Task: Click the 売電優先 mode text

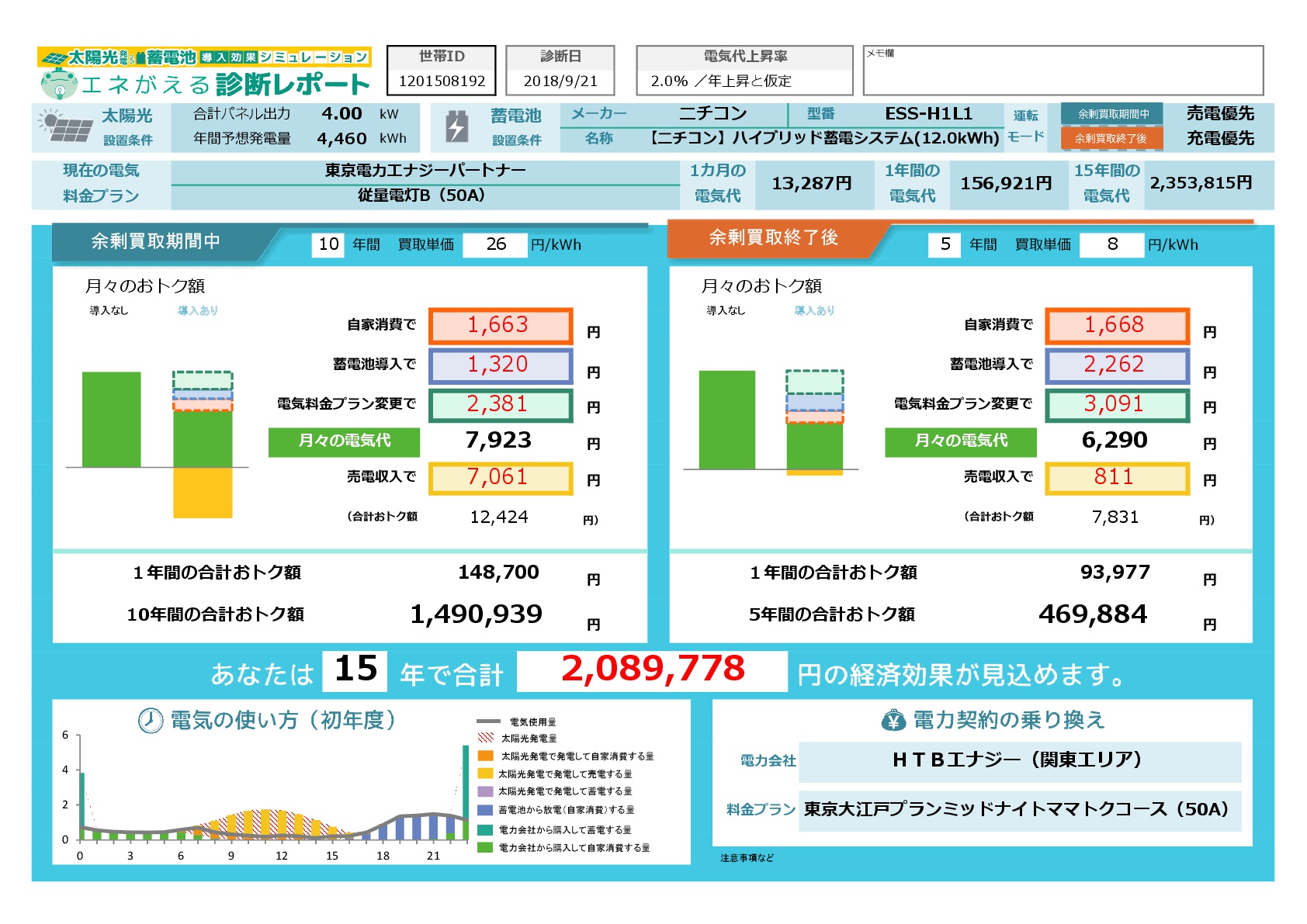Action: click(x=1220, y=114)
